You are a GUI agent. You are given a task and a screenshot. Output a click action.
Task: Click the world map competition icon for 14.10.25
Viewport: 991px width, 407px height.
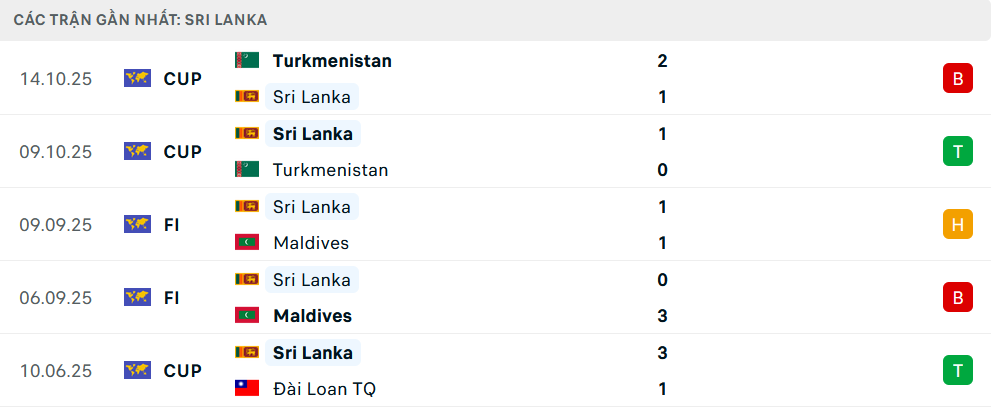pos(137,78)
